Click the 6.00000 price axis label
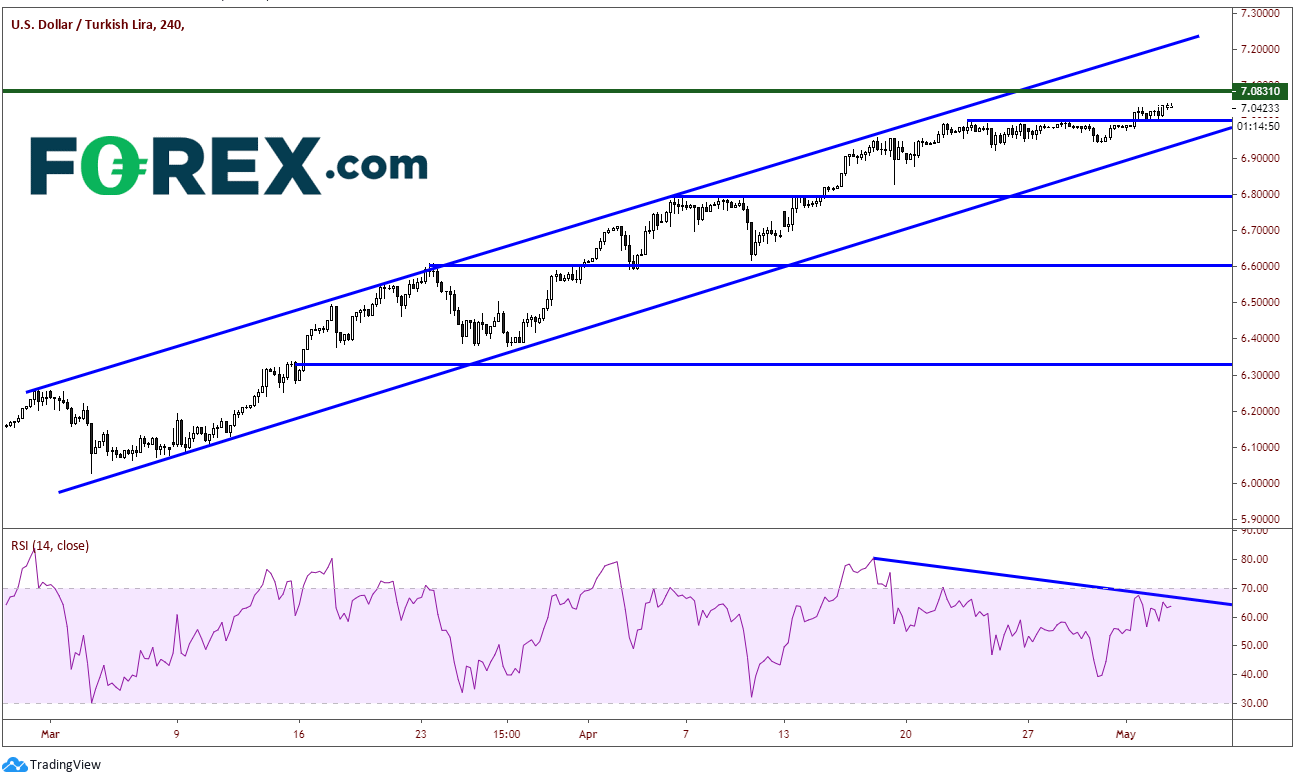 coord(1260,483)
